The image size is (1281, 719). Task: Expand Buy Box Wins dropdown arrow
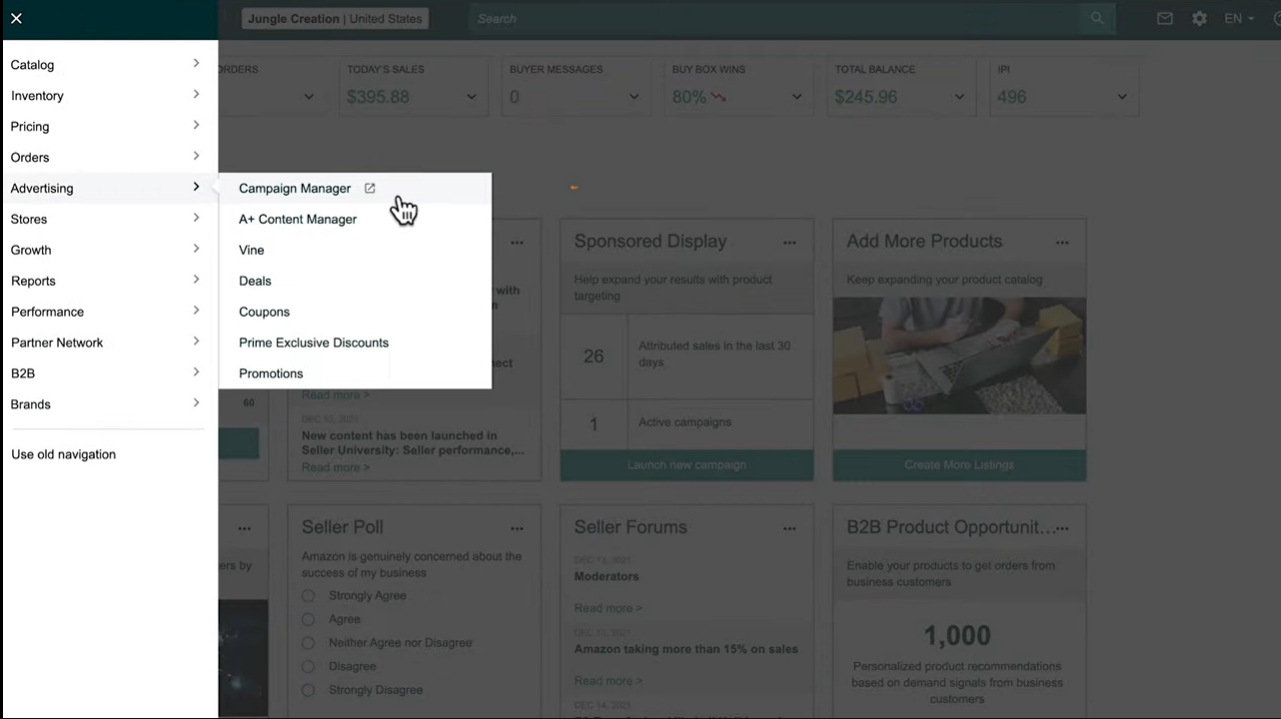[797, 97]
